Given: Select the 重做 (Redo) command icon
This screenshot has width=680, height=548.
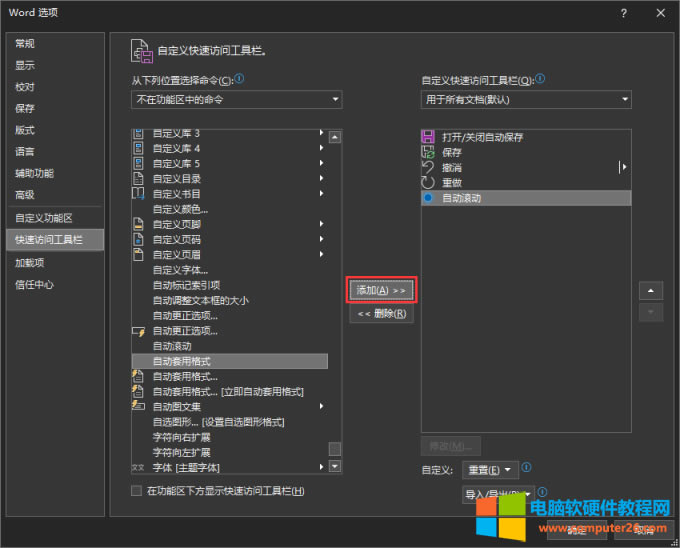Looking at the screenshot, I should pyautogui.click(x=428, y=183).
